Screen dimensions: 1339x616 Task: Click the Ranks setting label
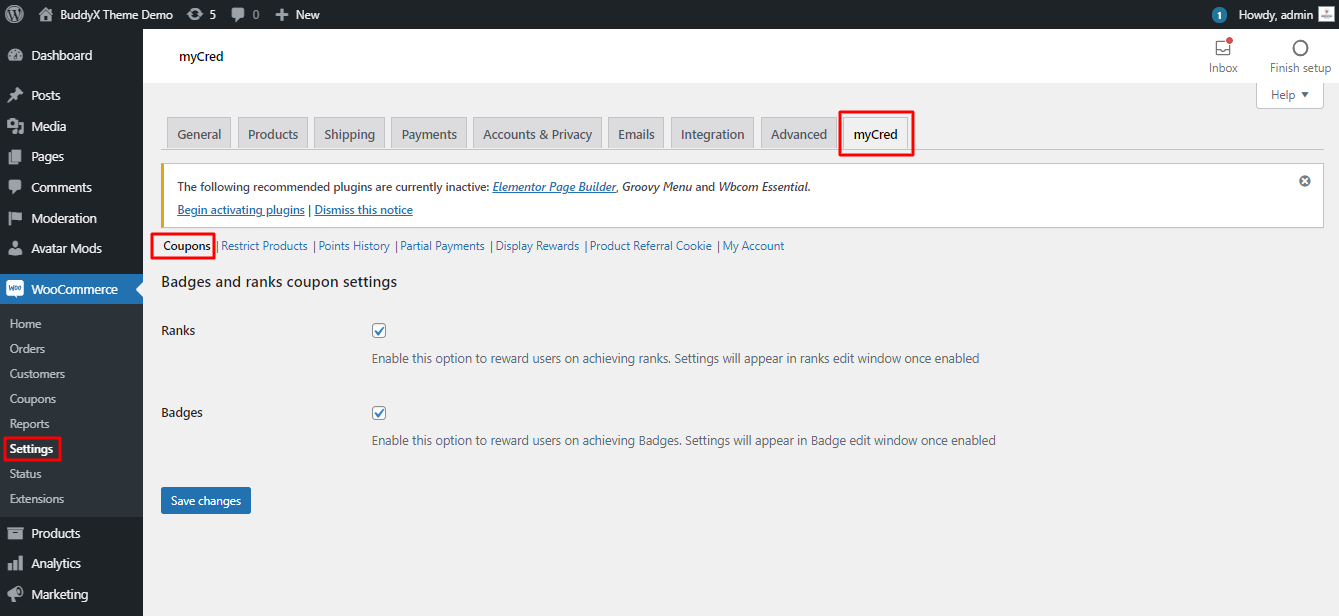pos(178,330)
